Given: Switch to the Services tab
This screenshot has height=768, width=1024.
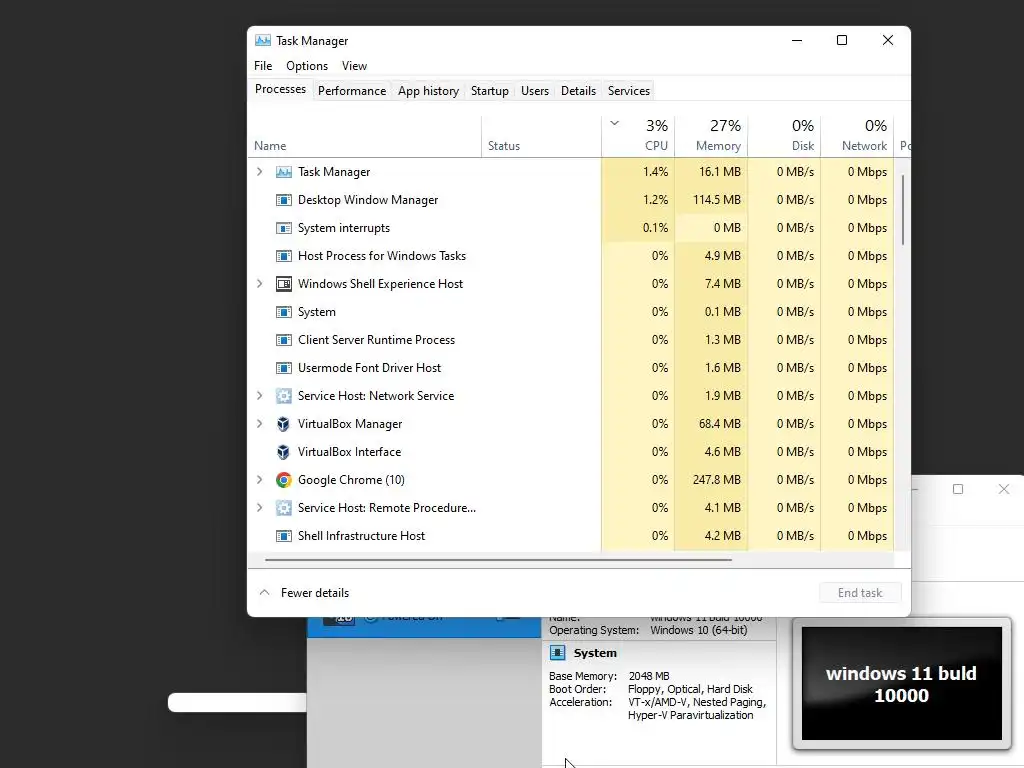Looking at the screenshot, I should (629, 91).
